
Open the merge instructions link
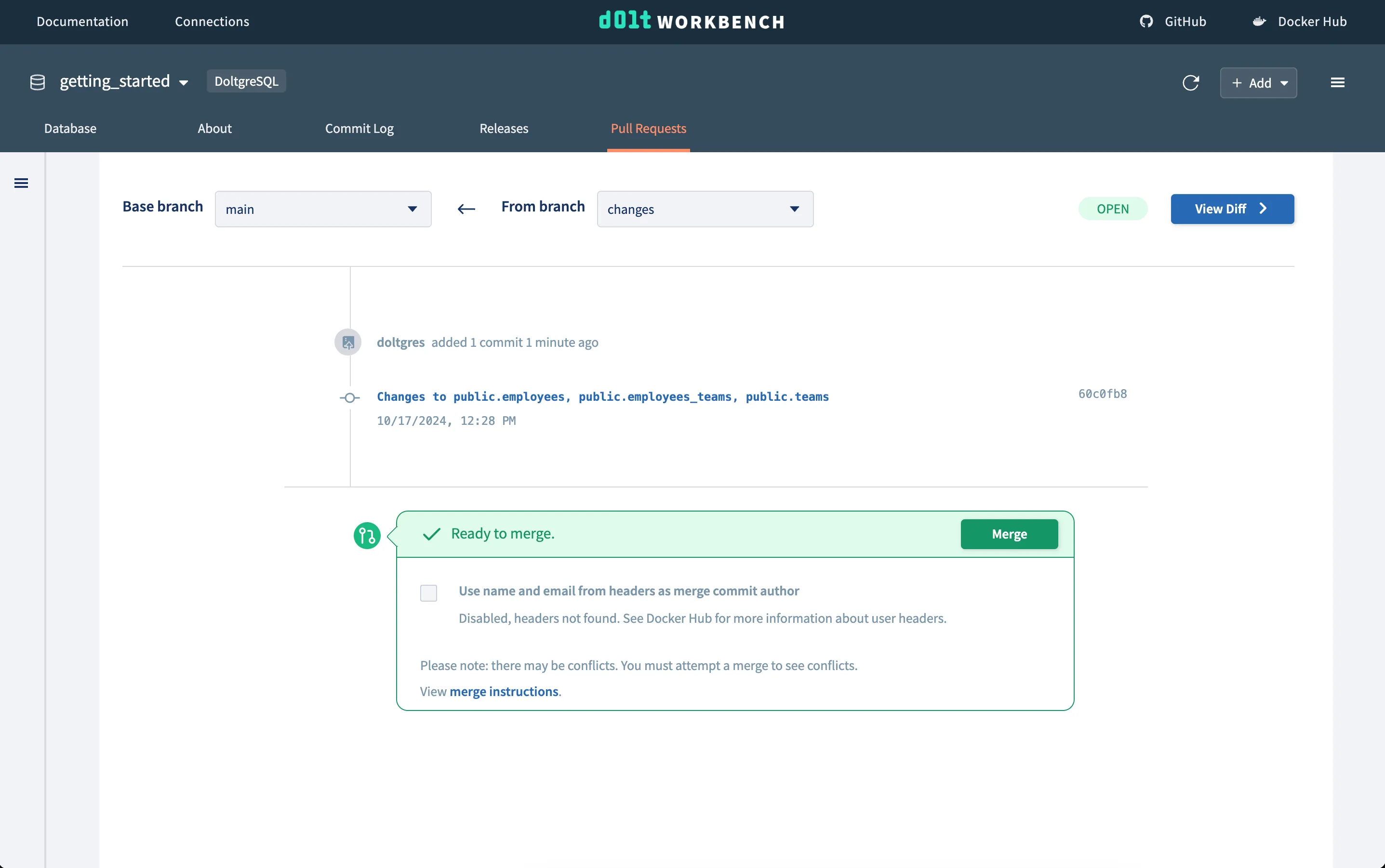click(x=504, y=691)
